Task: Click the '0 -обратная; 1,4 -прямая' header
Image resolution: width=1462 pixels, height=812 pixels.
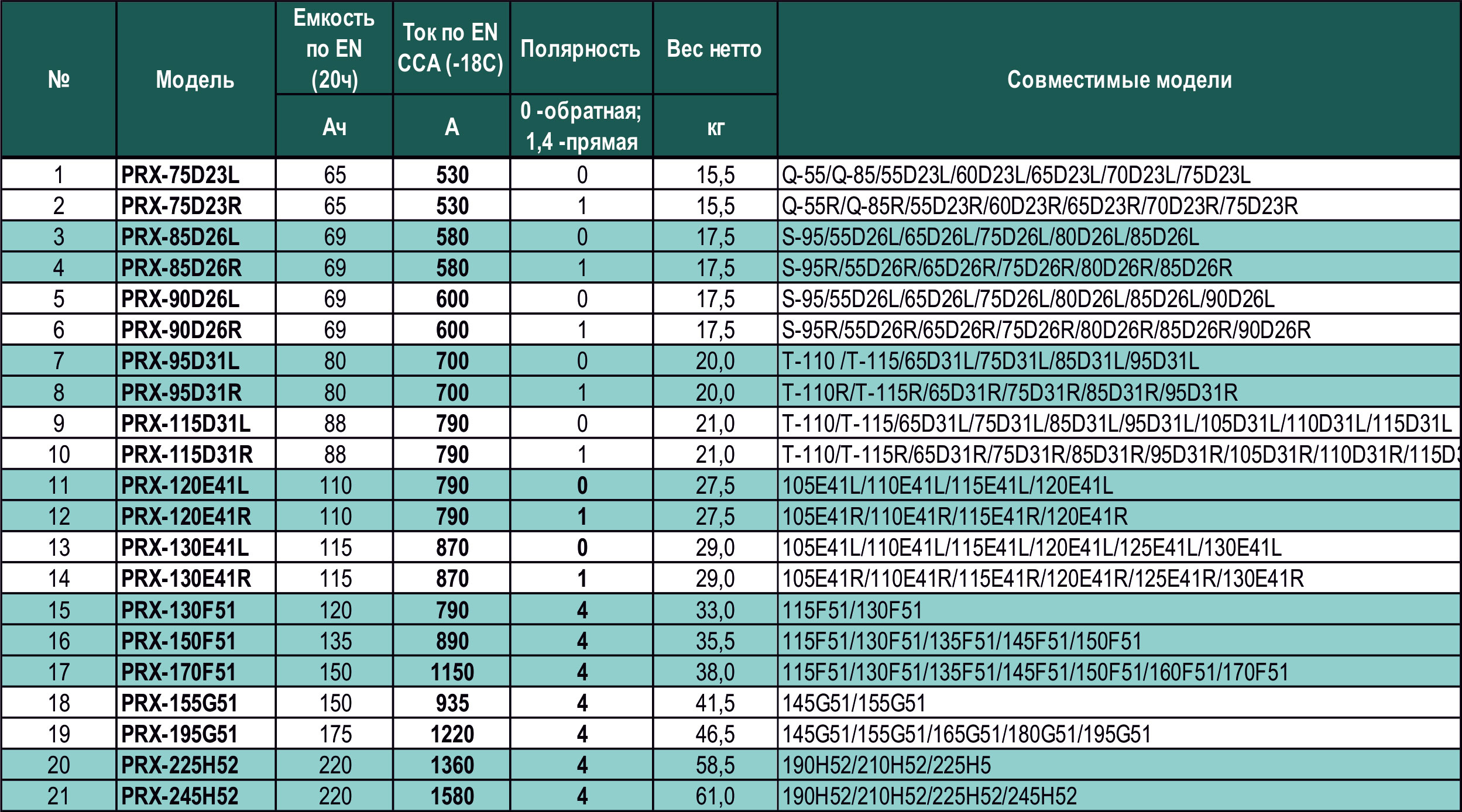Action: [x=581, y=126]
